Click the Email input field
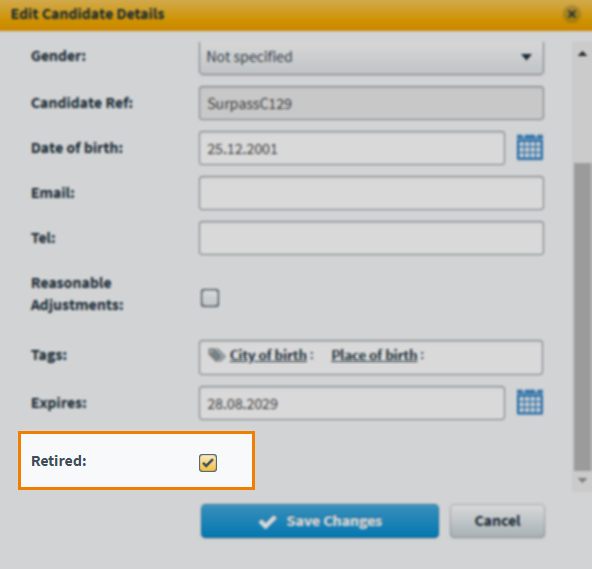The image size is (592, 569). pyautogui.click(x=371, y=193)
